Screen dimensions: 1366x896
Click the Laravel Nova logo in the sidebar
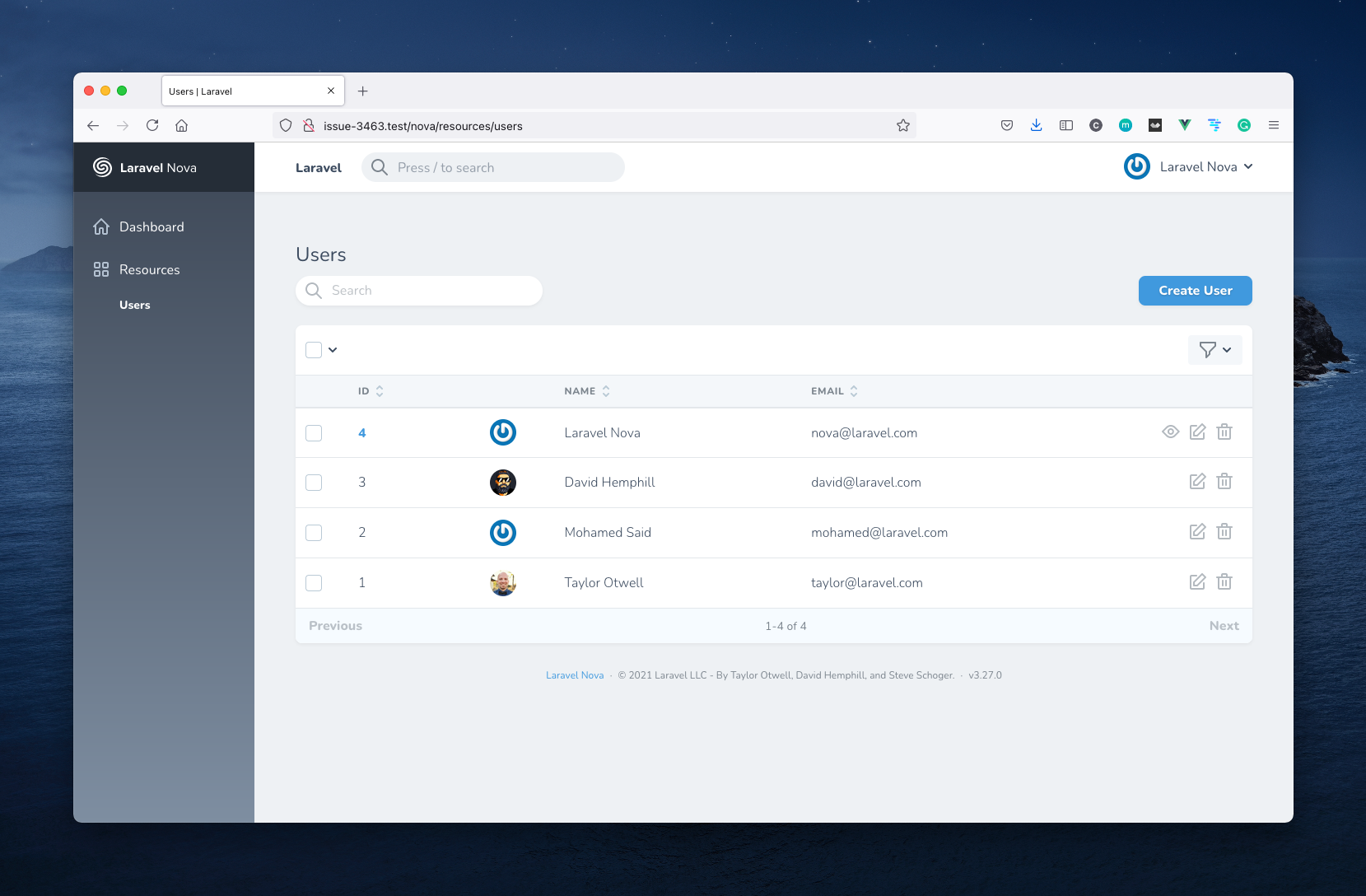click(100, 167)
